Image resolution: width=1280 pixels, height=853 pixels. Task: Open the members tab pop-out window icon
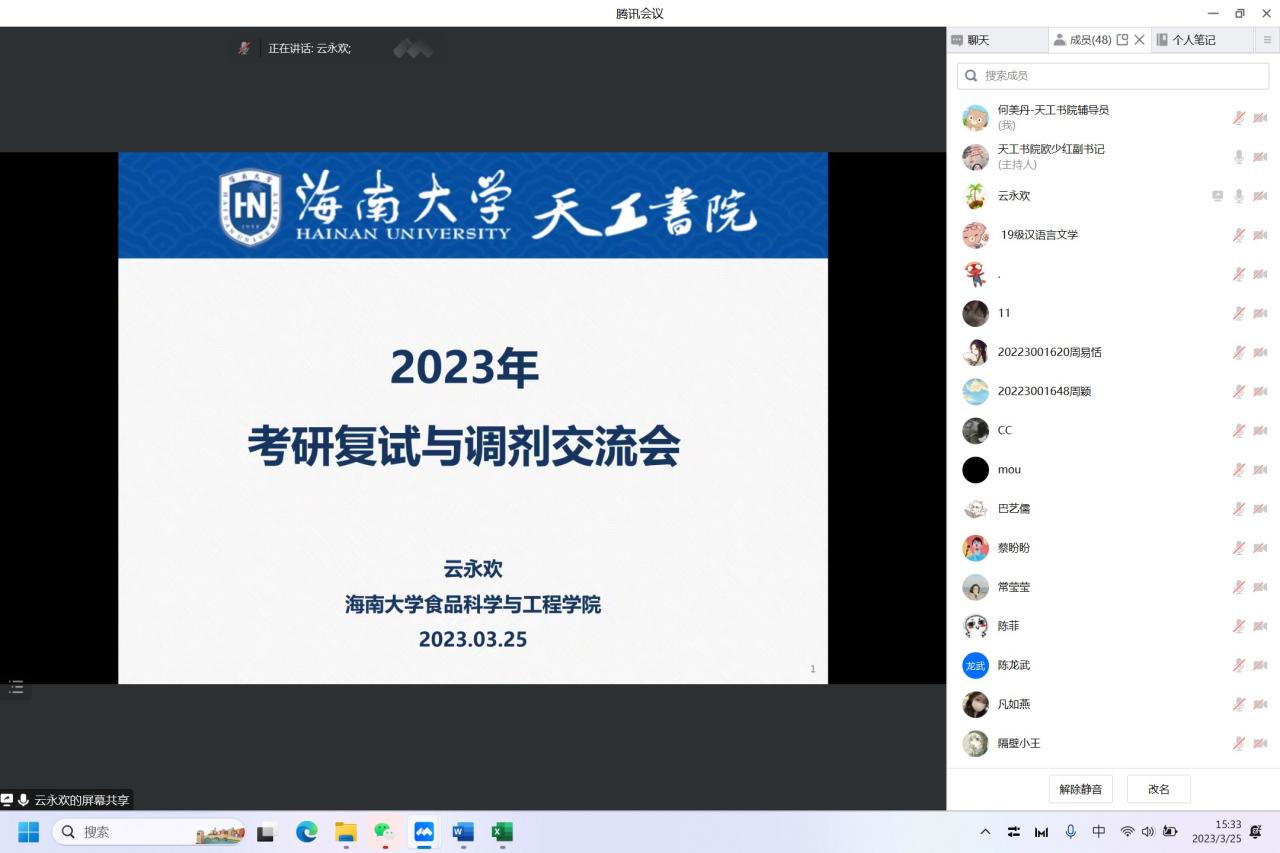click(x=1121, y=39)
